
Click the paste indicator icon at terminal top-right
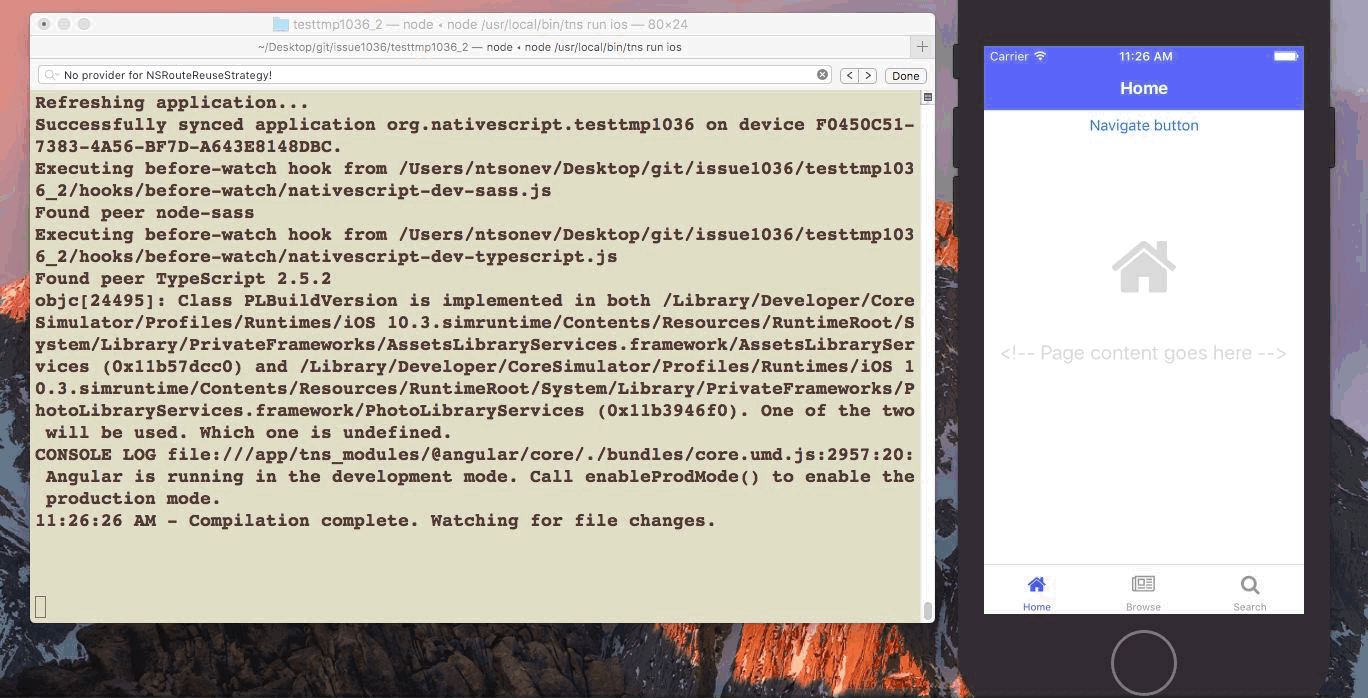tap(927, 96)
